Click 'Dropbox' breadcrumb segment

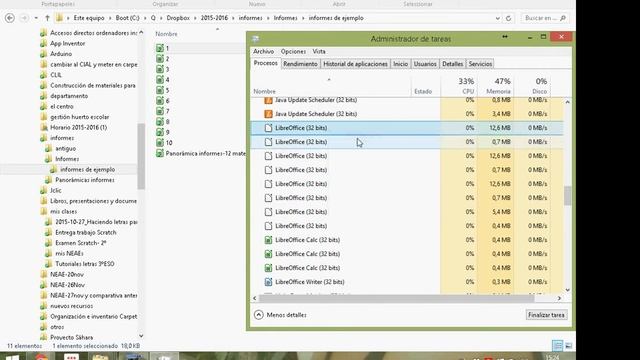178,18
